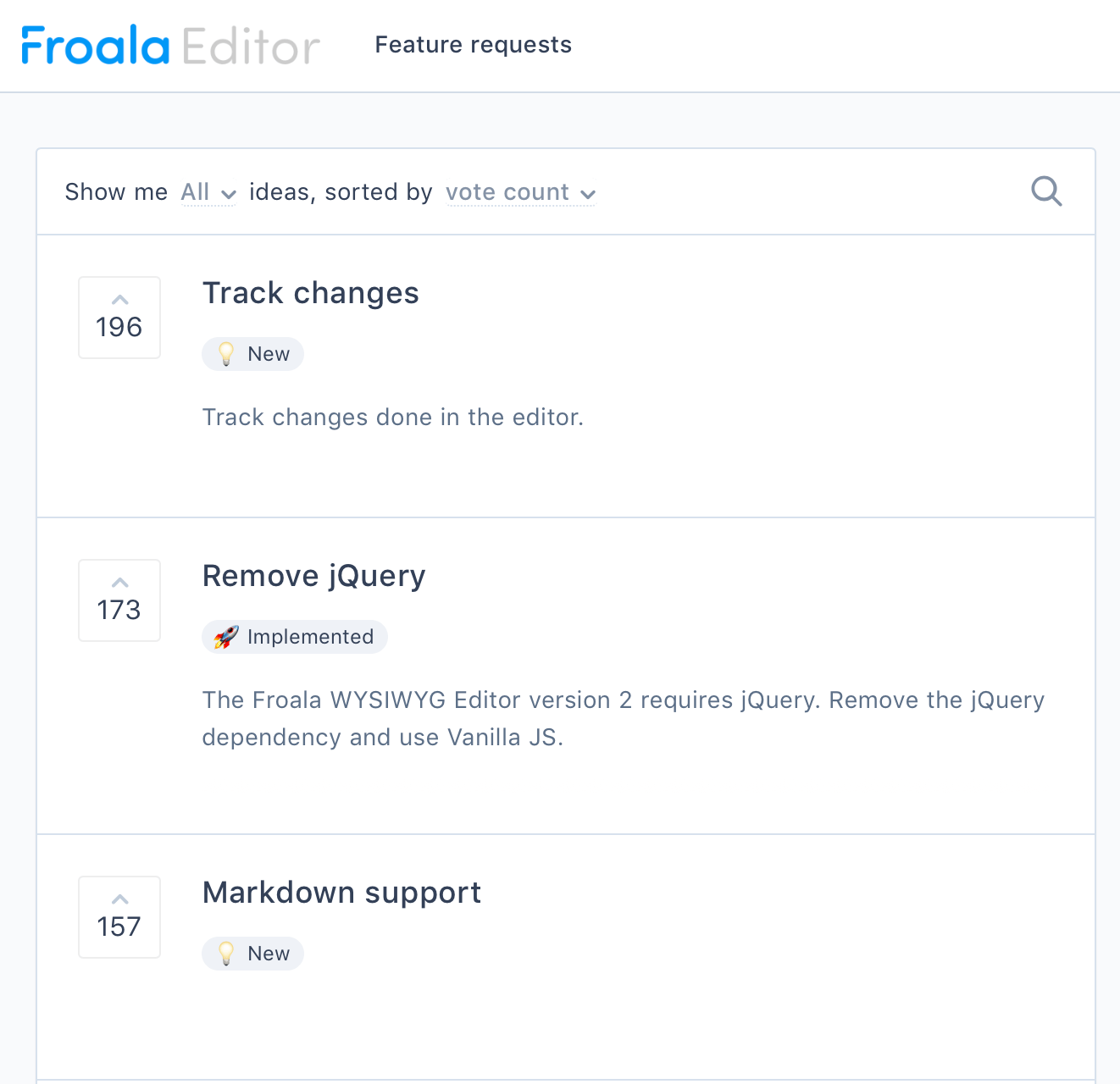Open the "Track changes" feature request
The width and height of the screenshot is (1120, 1084).
[x=310, y=292]
